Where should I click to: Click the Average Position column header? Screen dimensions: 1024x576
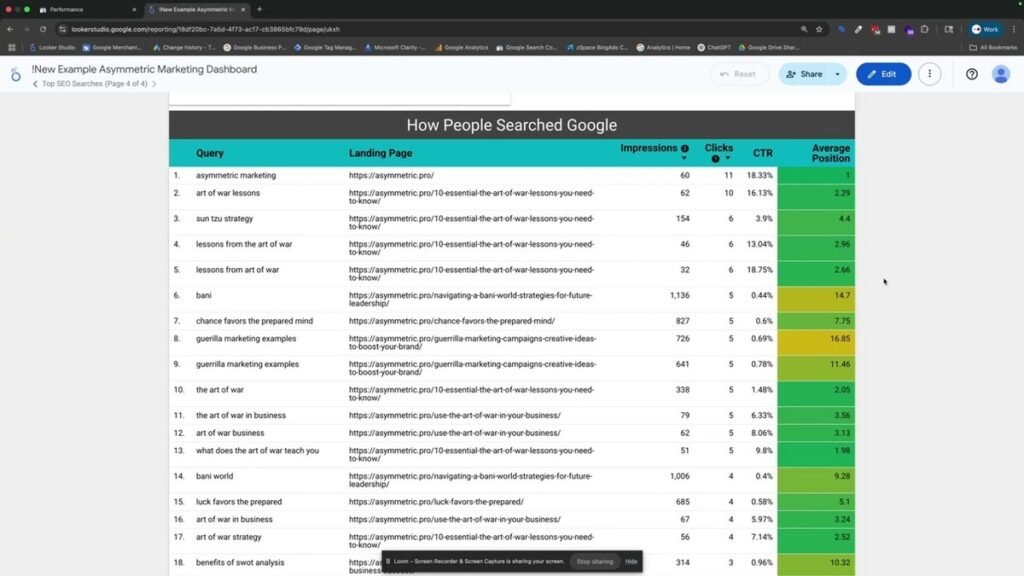pos(830,153)
